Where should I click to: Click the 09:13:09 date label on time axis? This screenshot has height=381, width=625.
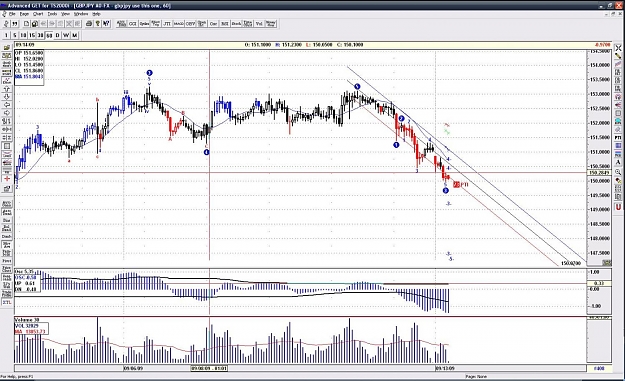coord(445,368)
